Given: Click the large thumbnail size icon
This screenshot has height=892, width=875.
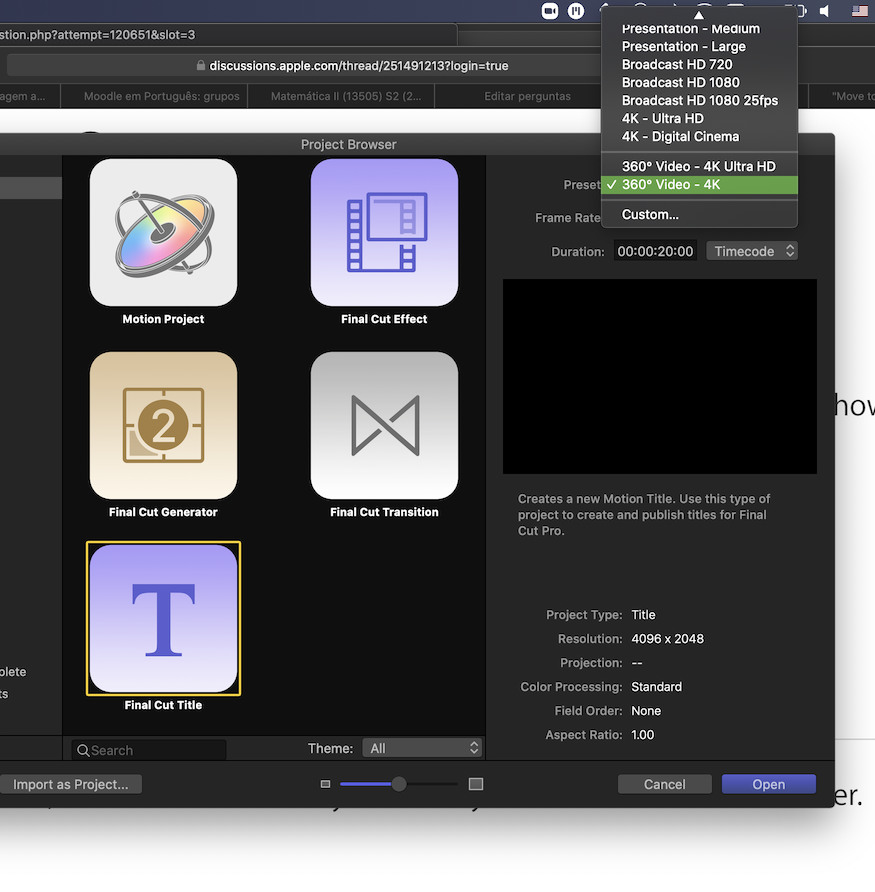Looking at the screenshot, I should point(476,784).
